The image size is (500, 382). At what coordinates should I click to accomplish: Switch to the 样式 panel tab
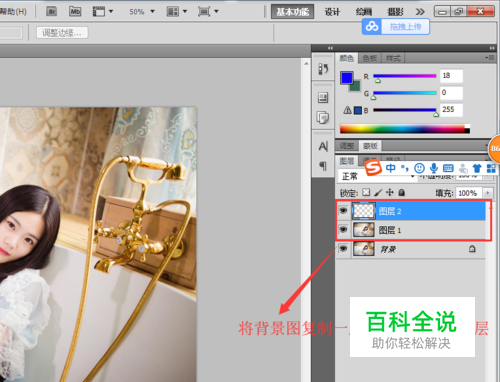pyautogui.click(x=393, y=58)
